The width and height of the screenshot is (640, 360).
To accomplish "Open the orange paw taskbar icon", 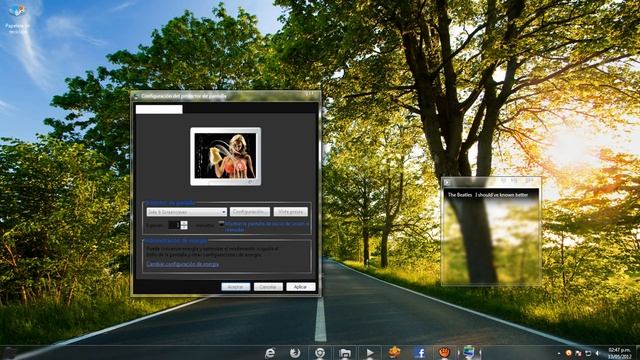I will (444, 353).
